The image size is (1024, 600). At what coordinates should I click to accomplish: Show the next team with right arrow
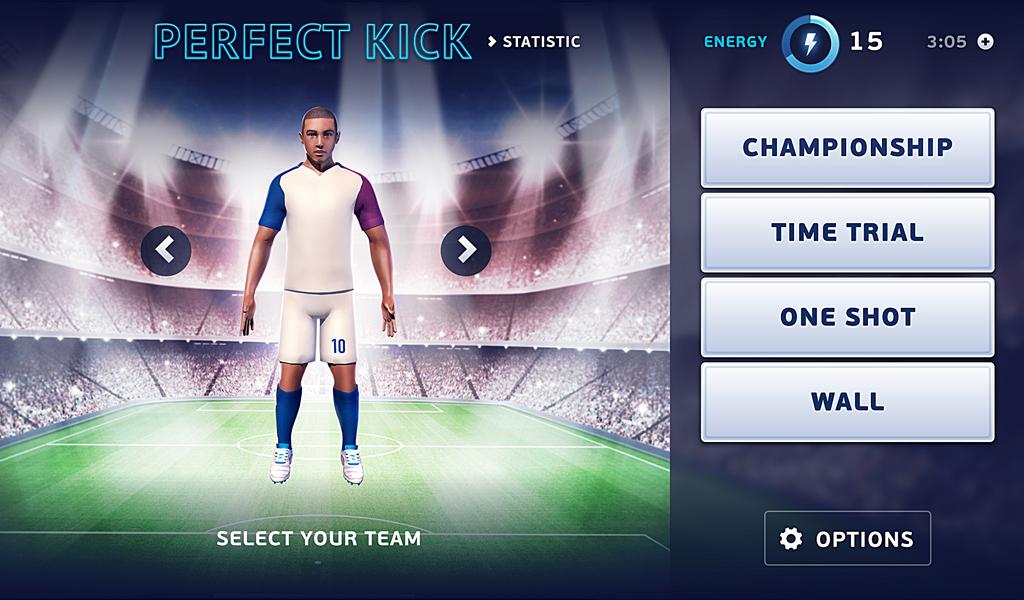tap(466, 251)
